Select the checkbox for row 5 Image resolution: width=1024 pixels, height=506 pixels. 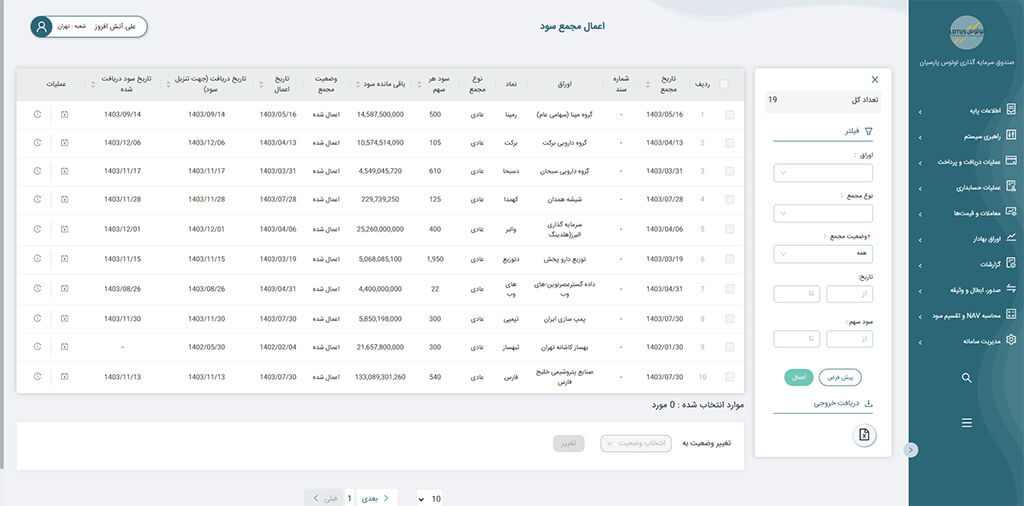[x=729, y=230]
